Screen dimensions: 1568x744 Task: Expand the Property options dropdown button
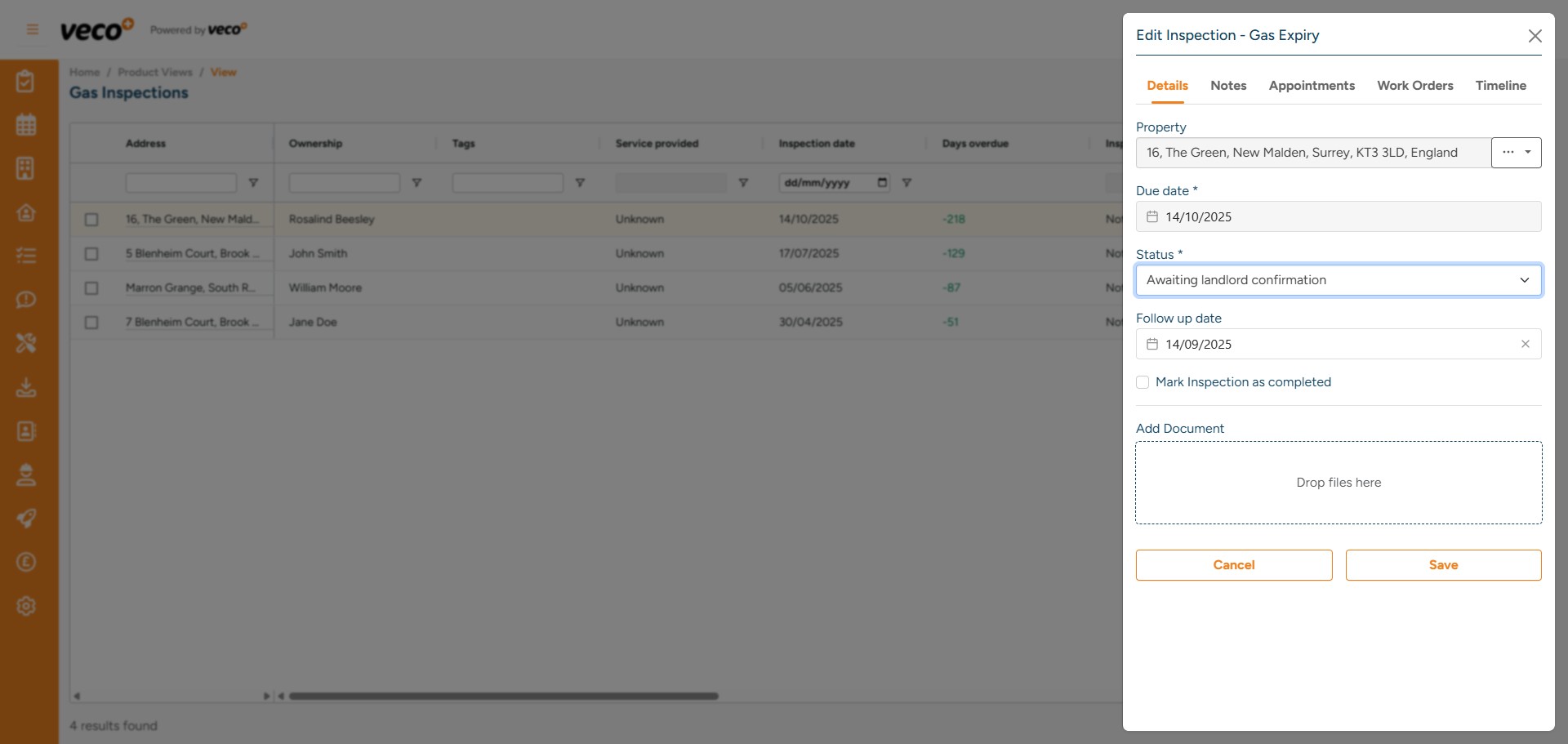1516,153
